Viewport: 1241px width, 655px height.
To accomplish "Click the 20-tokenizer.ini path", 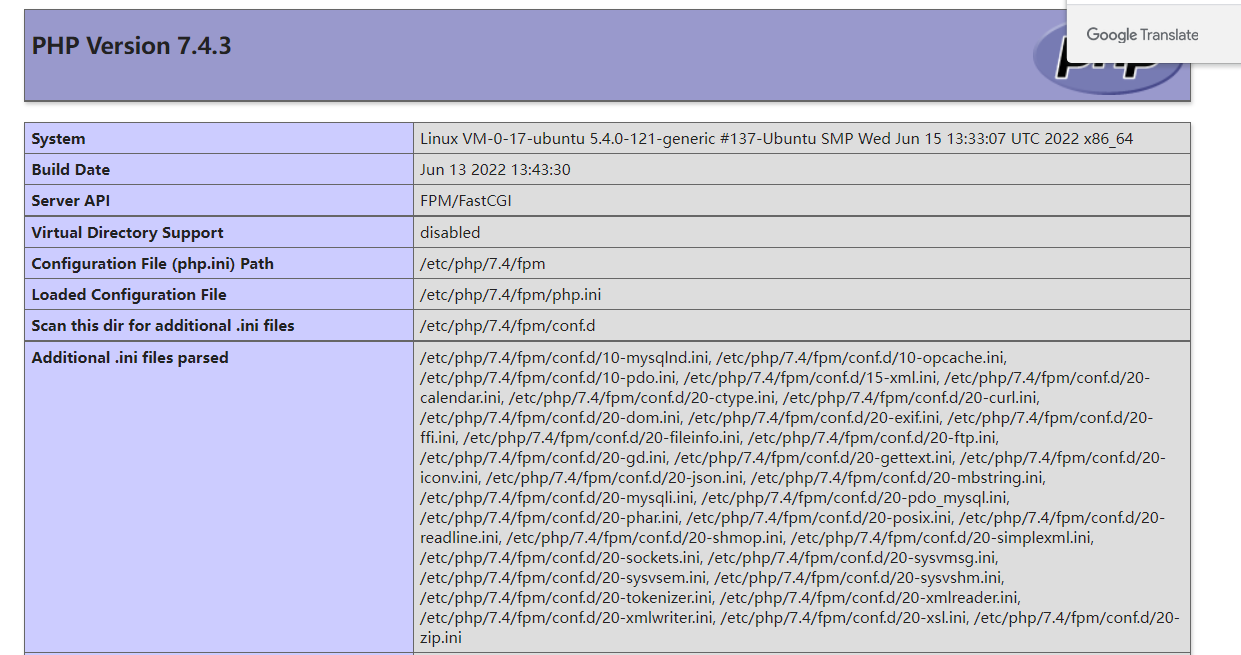I will click(x=565, y=598).
